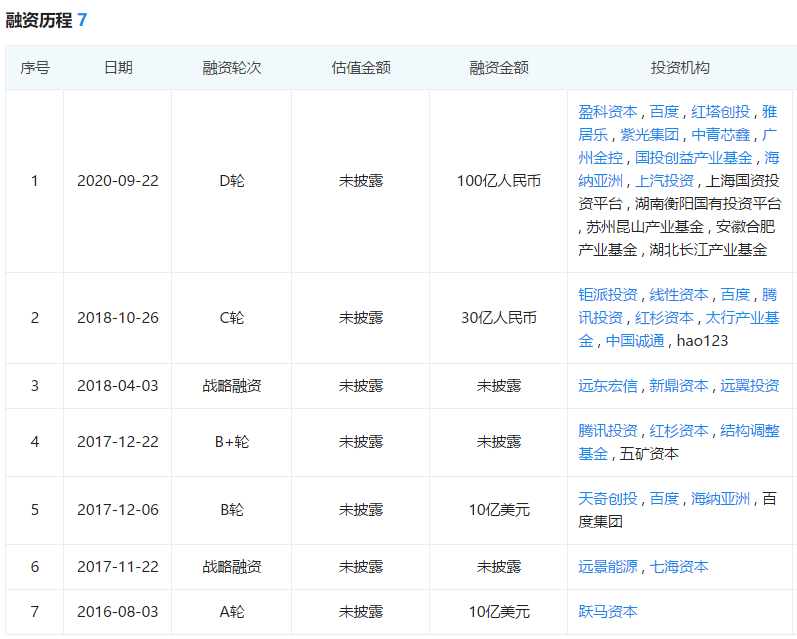Open 海纳亚洲 link in B轮 row
This screenshot has height=639, width=797.
click(720, 499)
